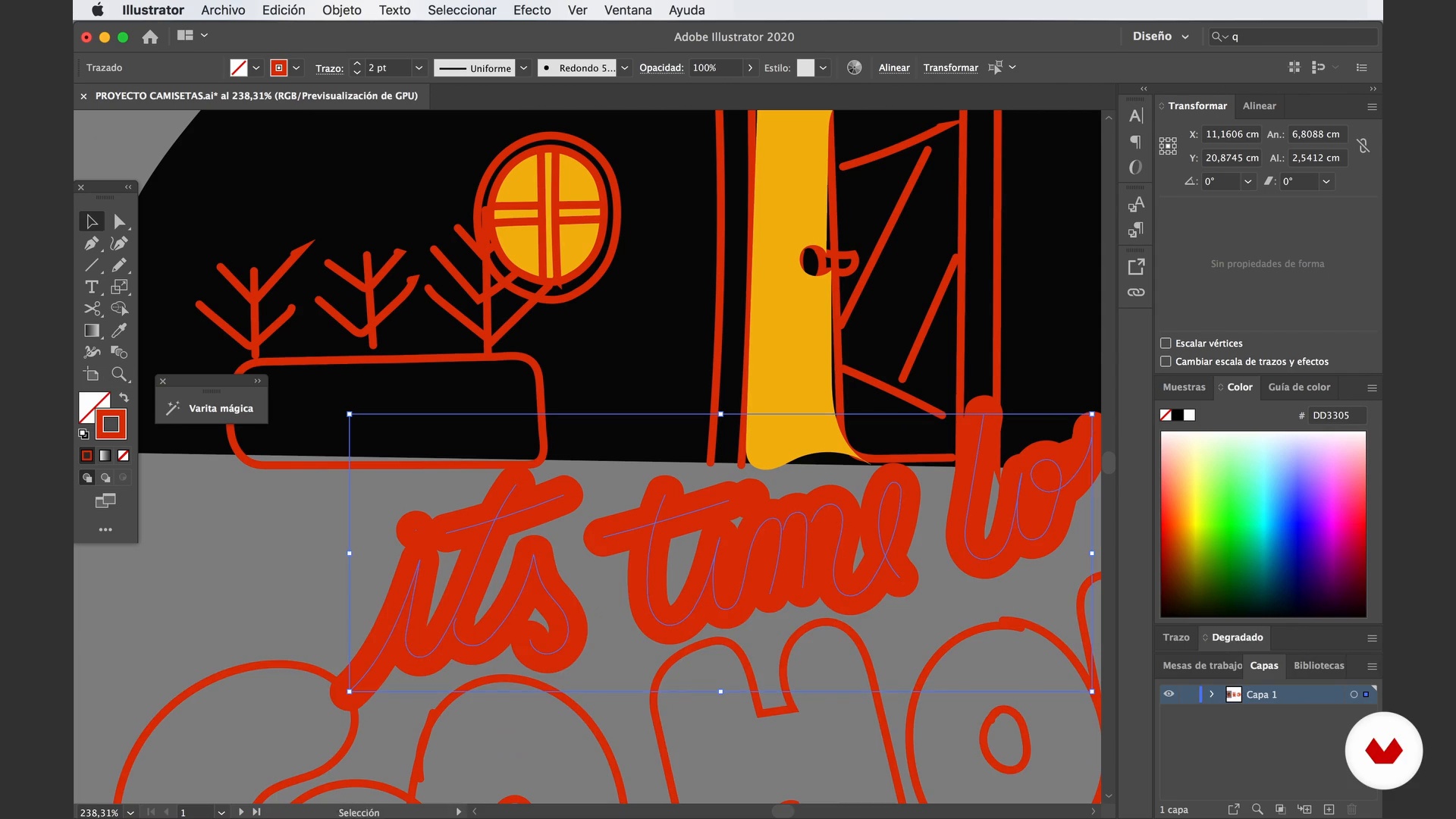1456x819 pixels.
Task: Switch to the Alinear tab
Action: tap(1259, 105)
